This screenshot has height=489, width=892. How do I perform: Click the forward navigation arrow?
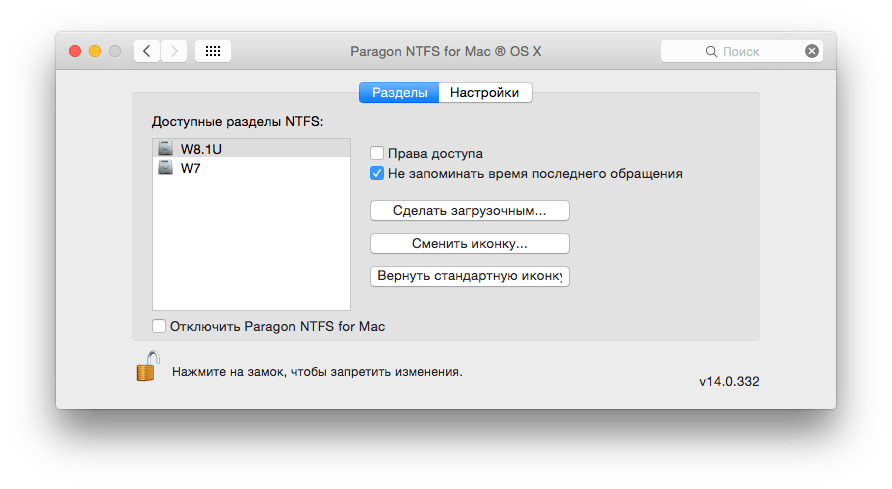click(x=174, y=50)
